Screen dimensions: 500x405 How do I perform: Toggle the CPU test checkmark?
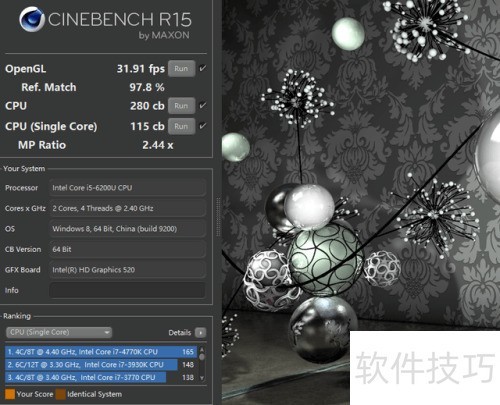(x=203, y=106)
